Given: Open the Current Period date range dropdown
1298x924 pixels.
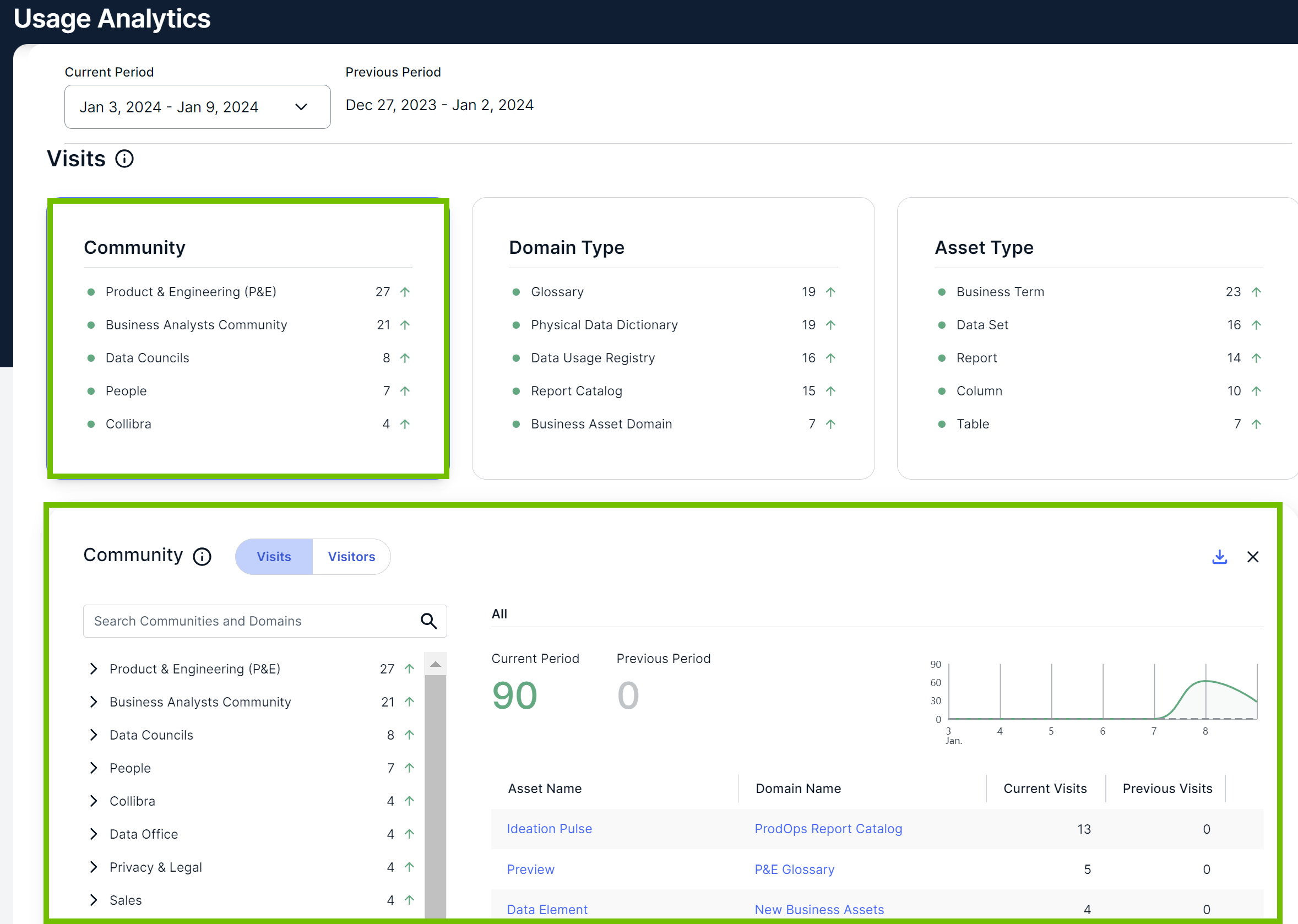Looking at the screenshot, I should [x=198, y=107].
